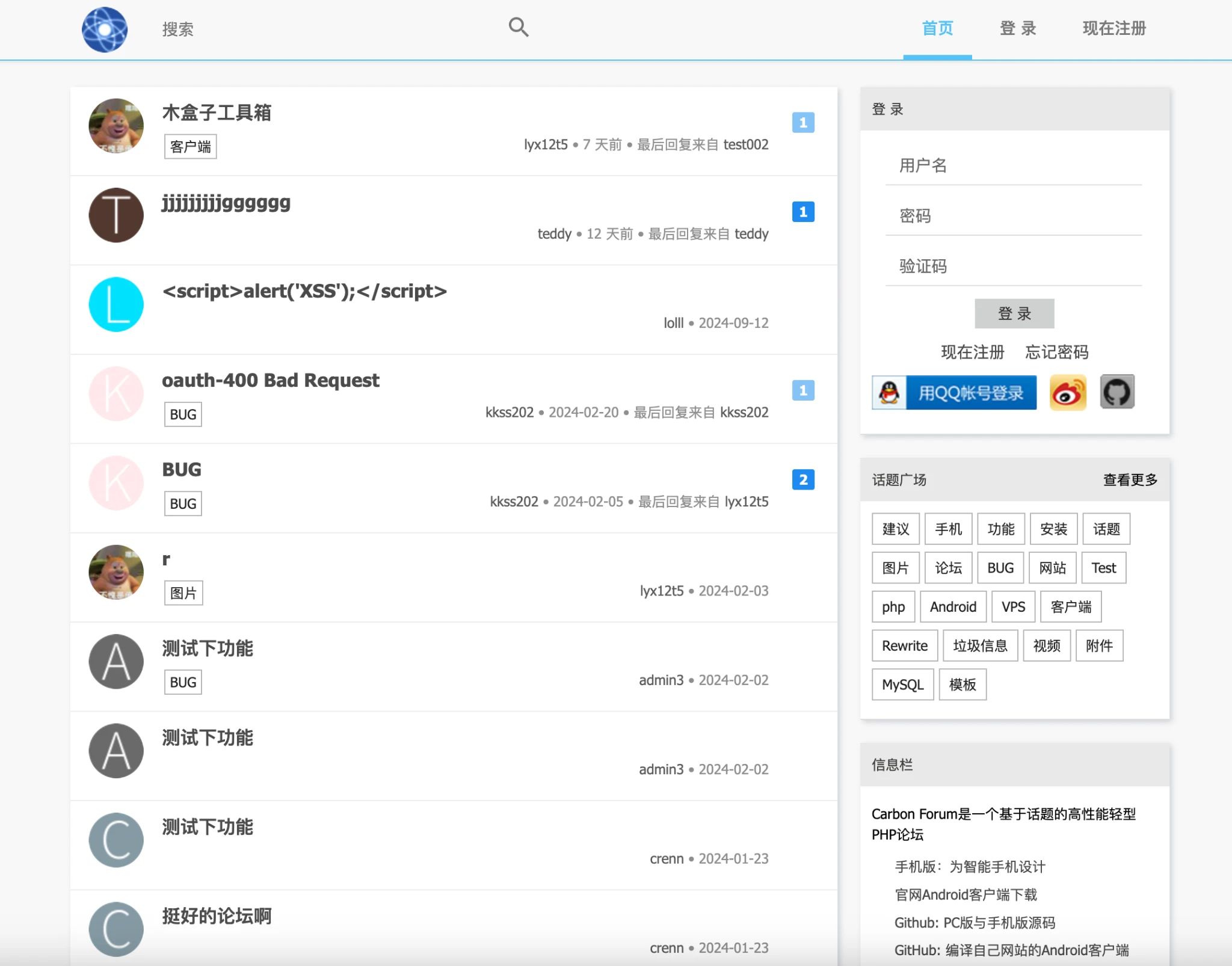Select the Android topic tag
This screenshot has height=966, width=1232.
click(953, 607)
